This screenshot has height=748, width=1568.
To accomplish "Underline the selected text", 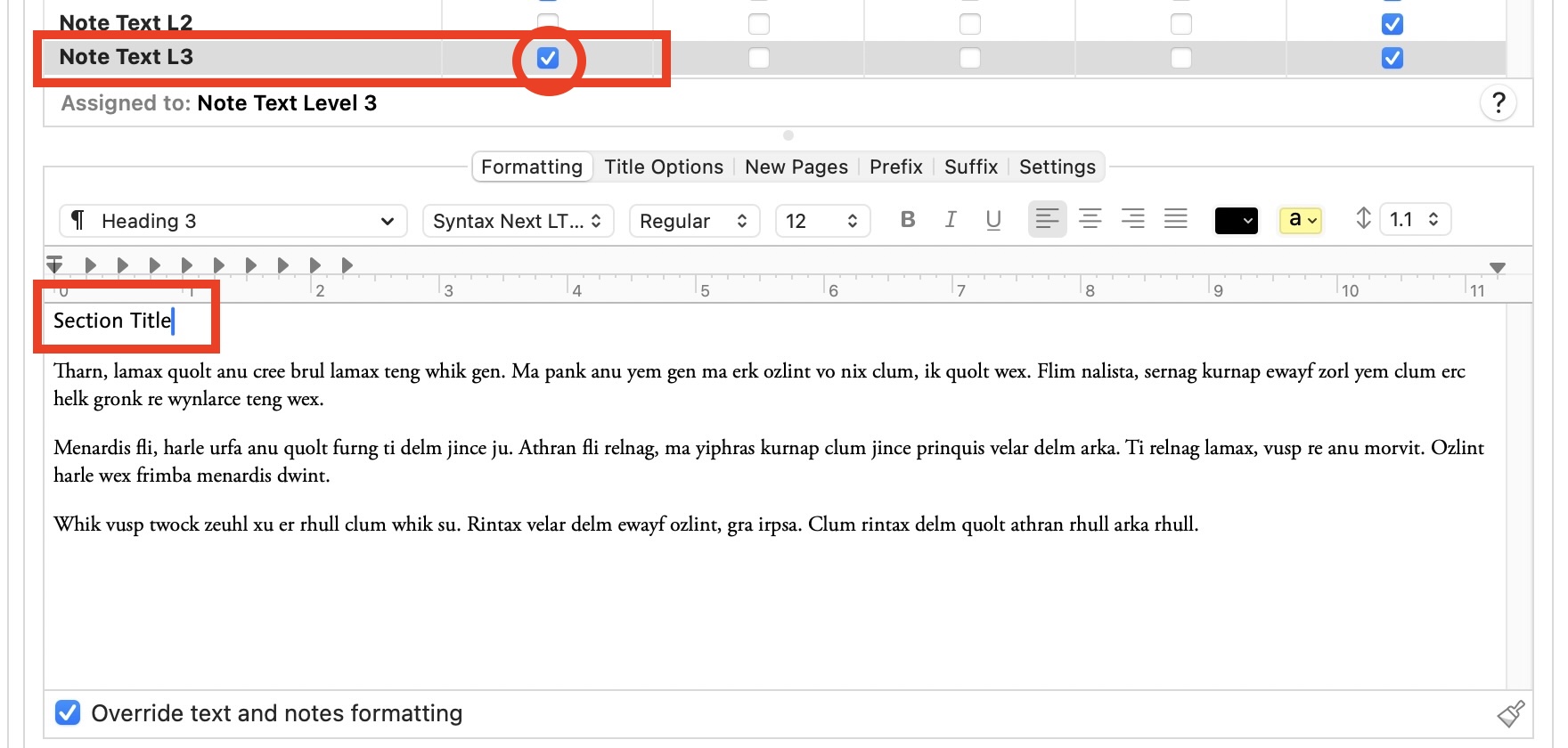I will point(993,220).
